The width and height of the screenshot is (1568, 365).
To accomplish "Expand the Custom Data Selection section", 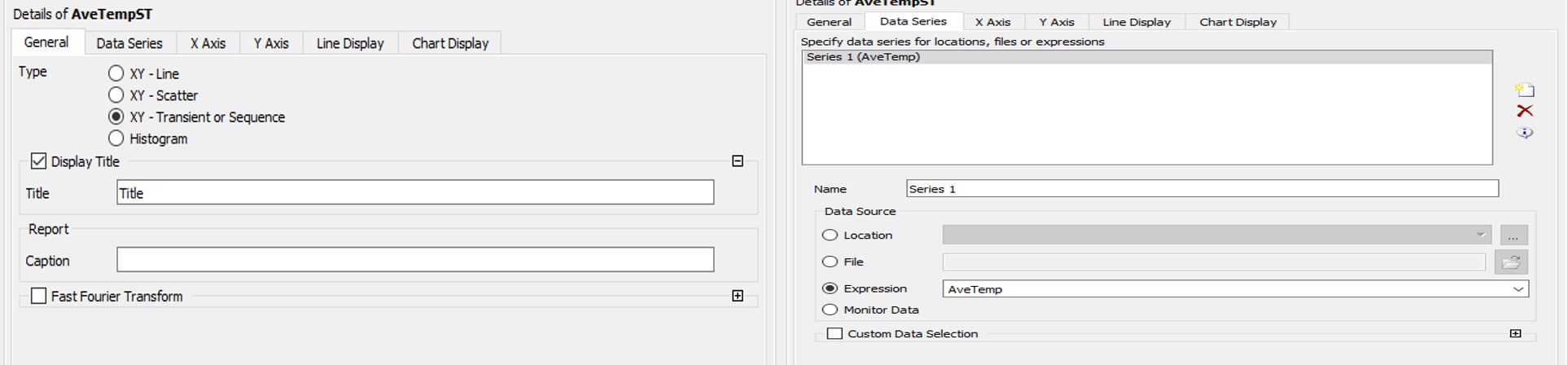I will tap(1515, 333).
